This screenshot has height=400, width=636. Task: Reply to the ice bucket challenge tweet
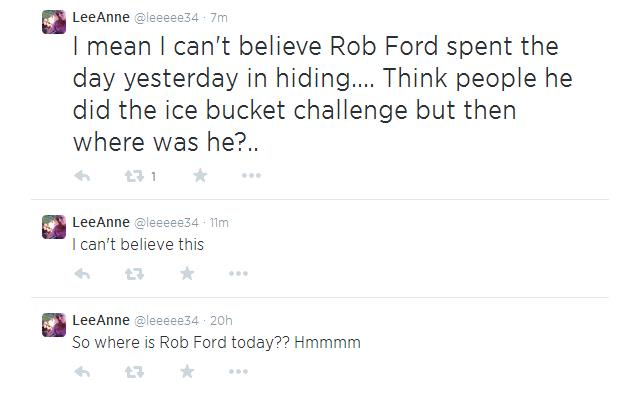(83, 177)
